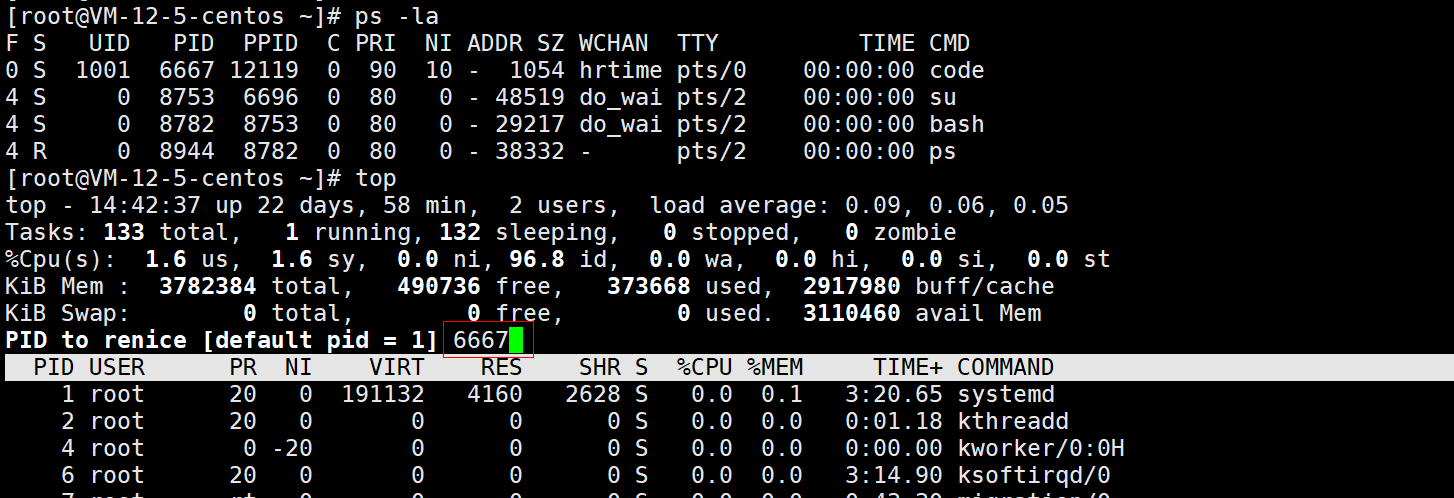This screenshot has height=498, width=1454.
Task: Click the 'PID to renice' prompt label
Action: point(96,341)
